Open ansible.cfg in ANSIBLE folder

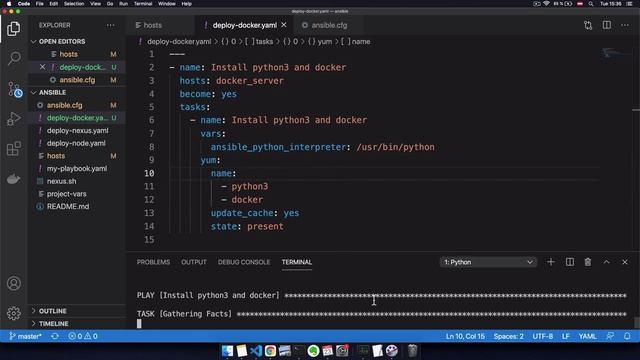coord(64,105)
